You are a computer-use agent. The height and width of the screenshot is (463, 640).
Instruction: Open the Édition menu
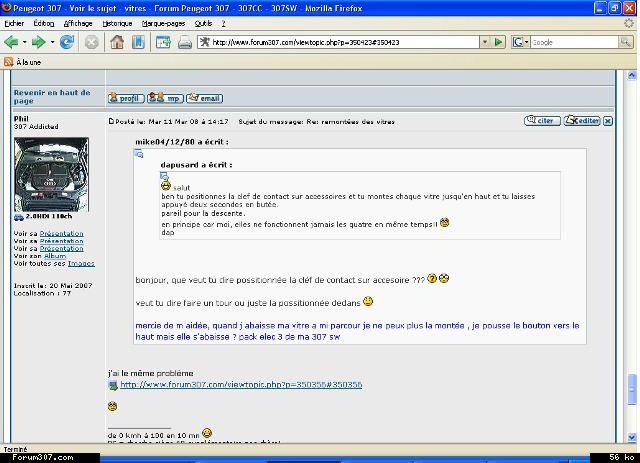click(x=44, y=23)
